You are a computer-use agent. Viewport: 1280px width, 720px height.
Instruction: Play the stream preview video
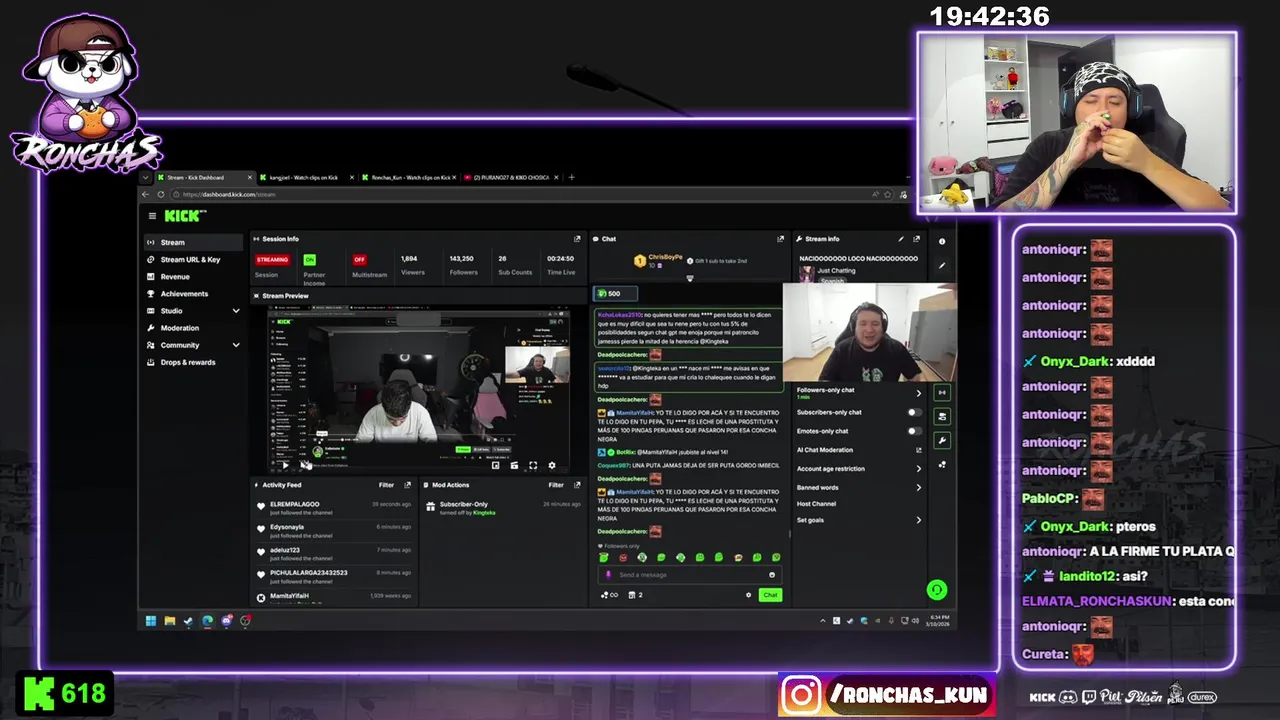tap(285, 465)
